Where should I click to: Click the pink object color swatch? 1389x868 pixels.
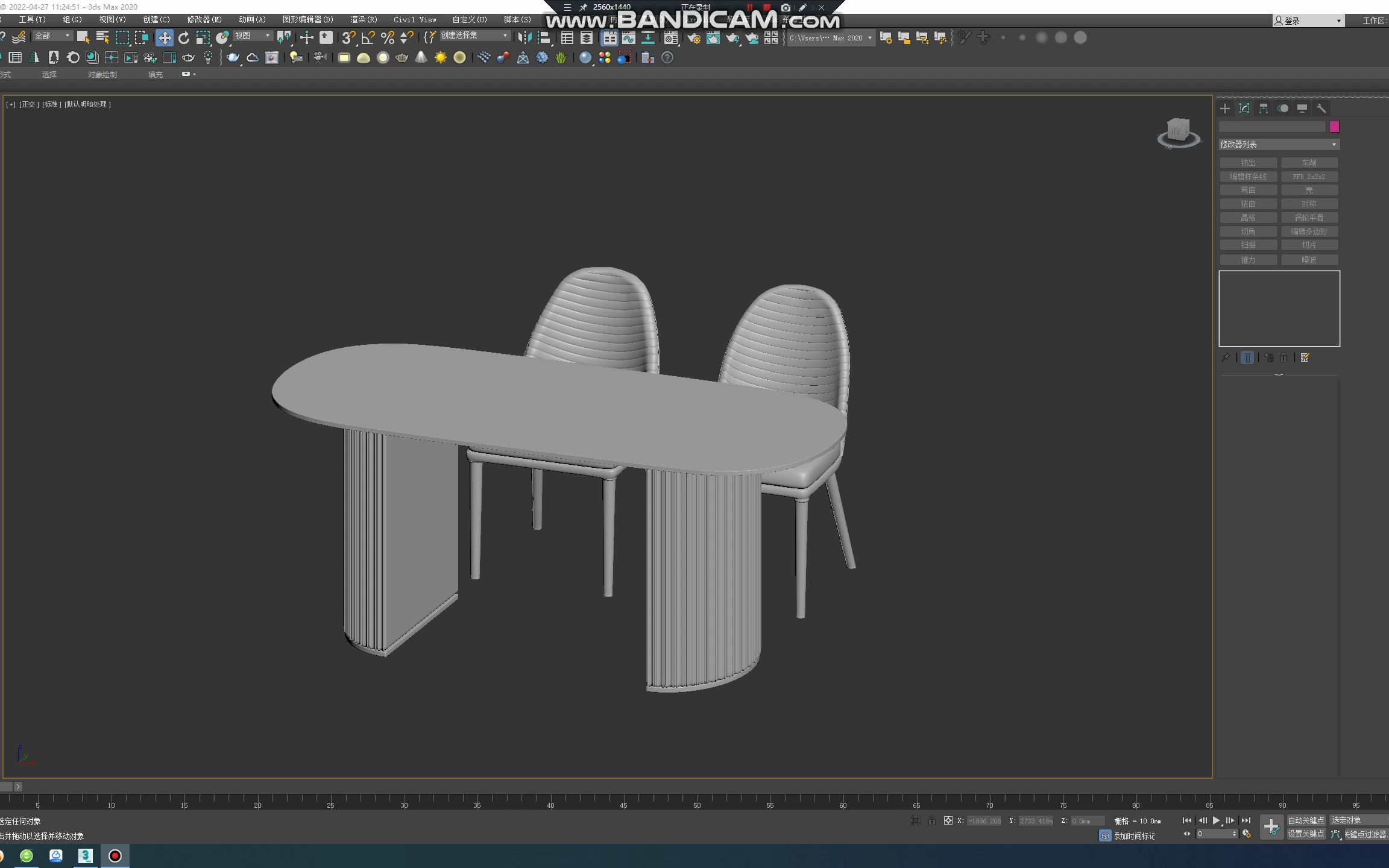[1334, 127]
